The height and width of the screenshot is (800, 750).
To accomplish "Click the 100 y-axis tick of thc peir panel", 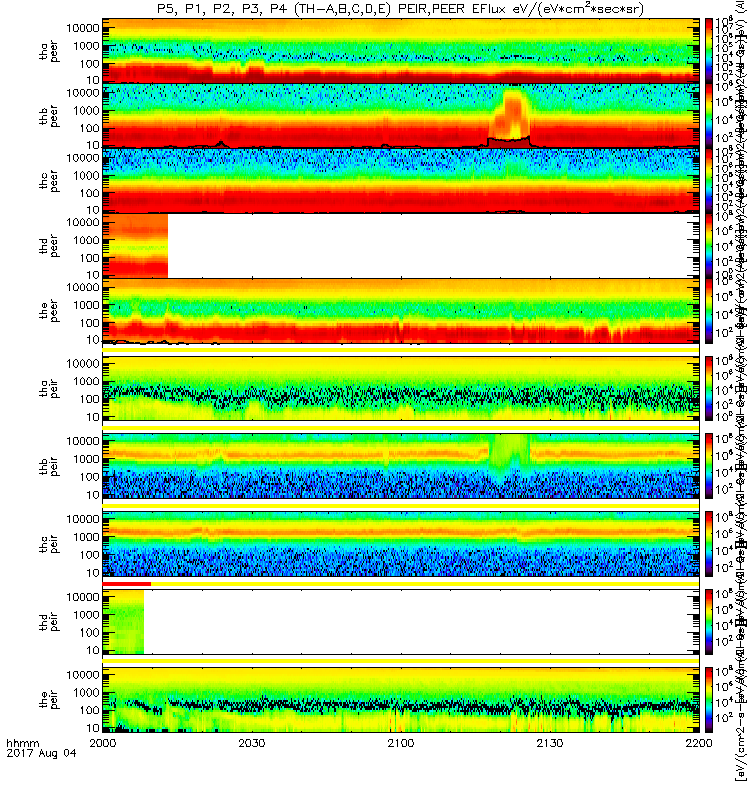I will coord(89,555).
